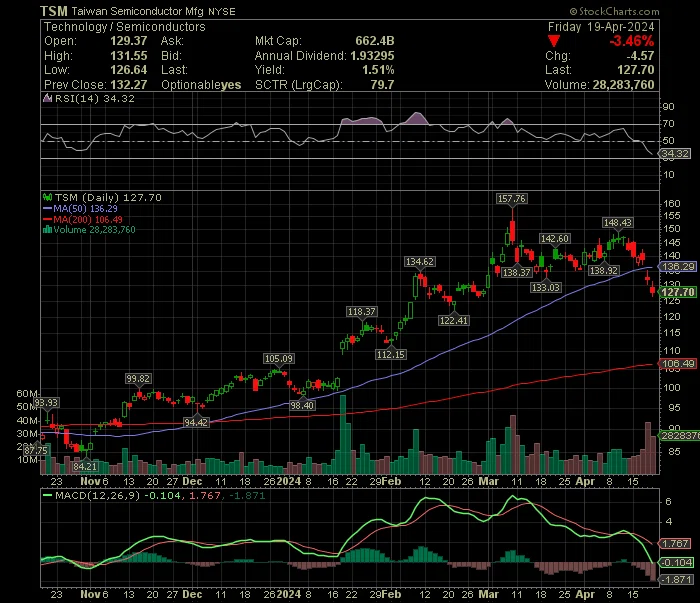Viewport: 700px width, 603px height.
Task: Click the High 131.55 value
Action: click(129, 56)
